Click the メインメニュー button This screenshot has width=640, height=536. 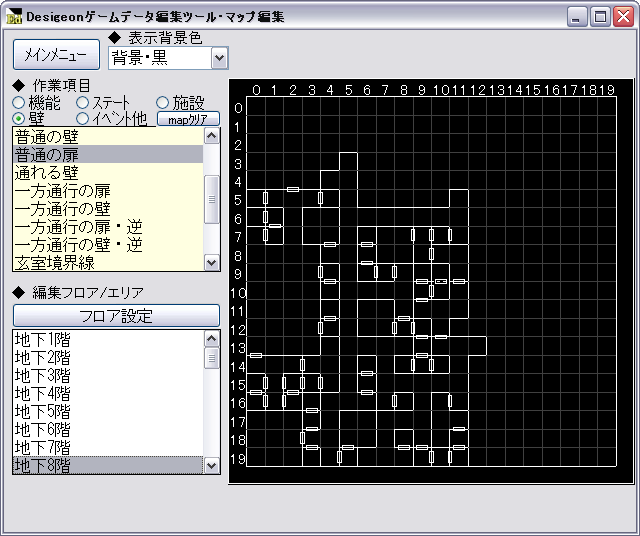coord(56,55)
